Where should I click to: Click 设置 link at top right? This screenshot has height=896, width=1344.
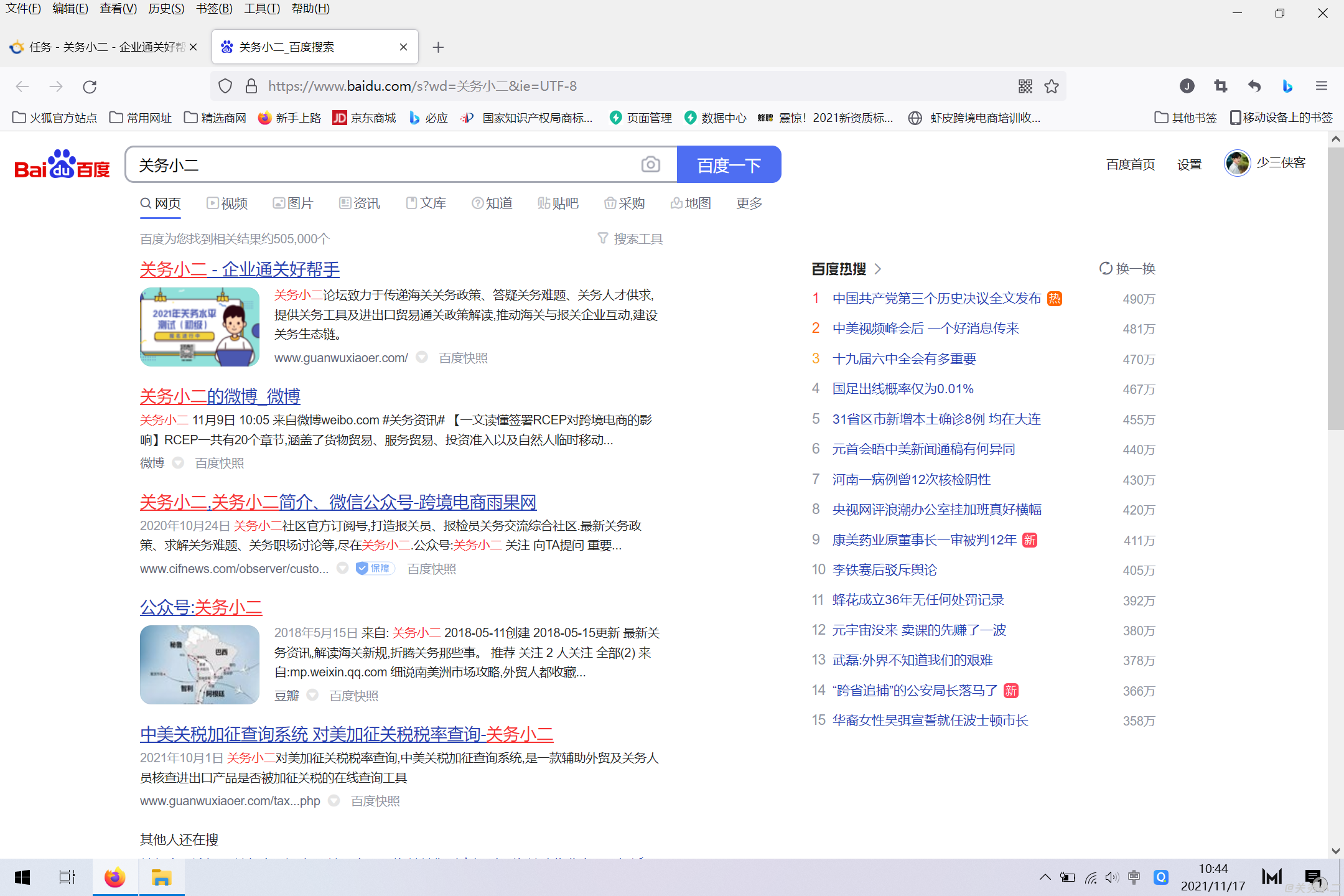tap(1190, 164)
